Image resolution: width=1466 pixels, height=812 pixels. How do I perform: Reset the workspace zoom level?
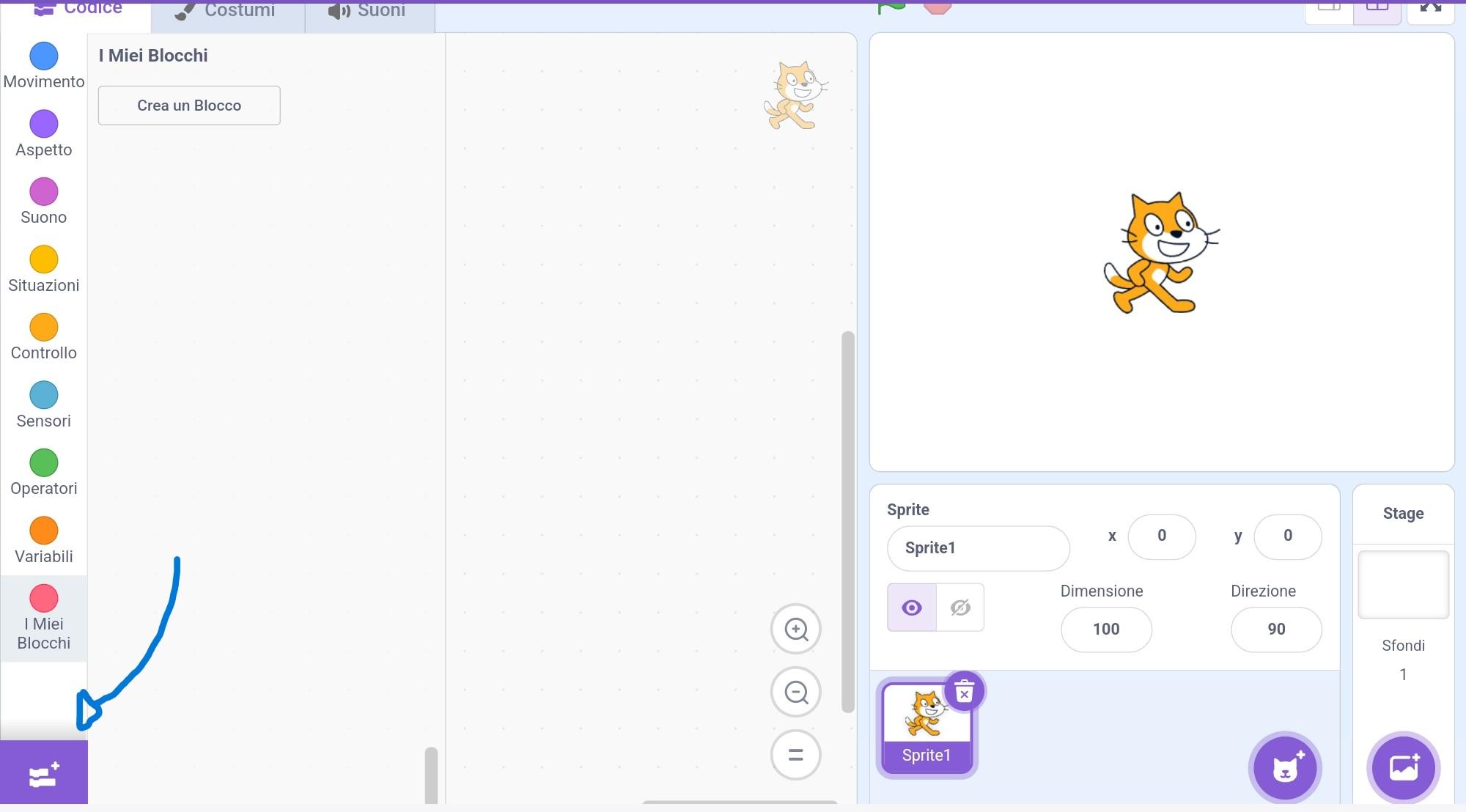[796, 755]
